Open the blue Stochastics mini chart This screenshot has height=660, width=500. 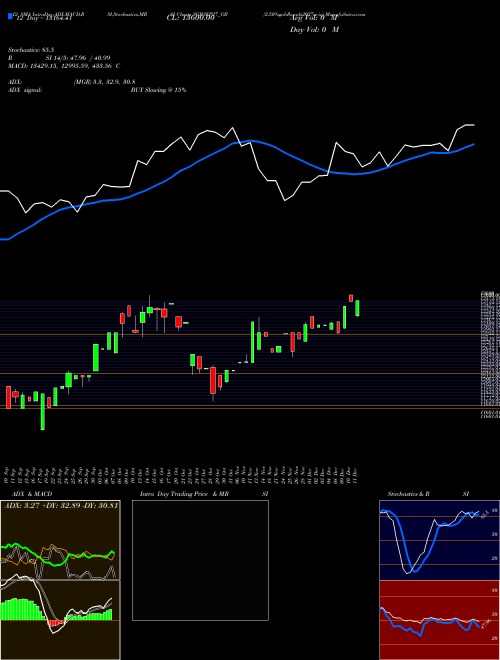(439, 540)
